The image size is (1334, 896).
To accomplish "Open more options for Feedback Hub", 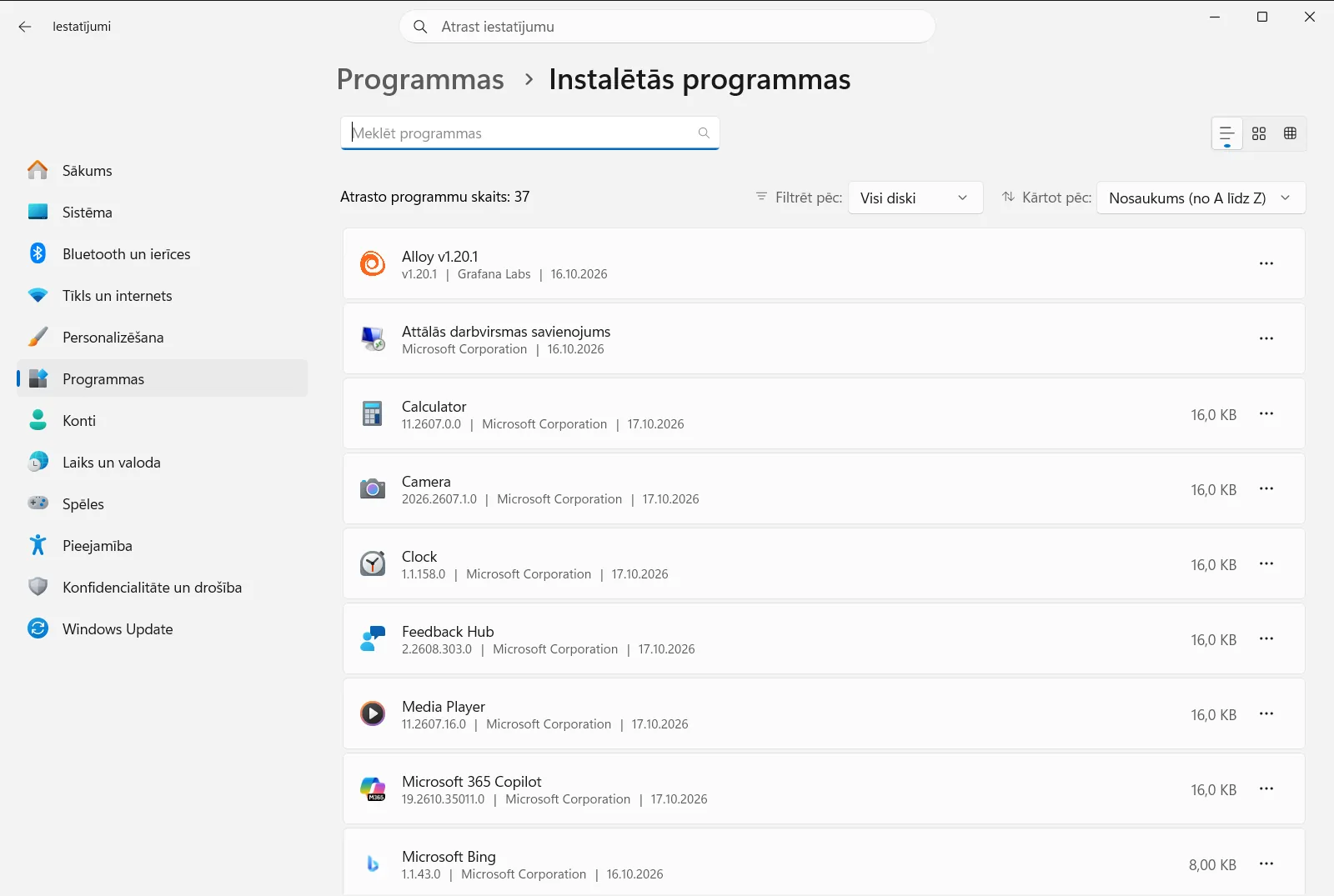I will [x=1266, y=638].
